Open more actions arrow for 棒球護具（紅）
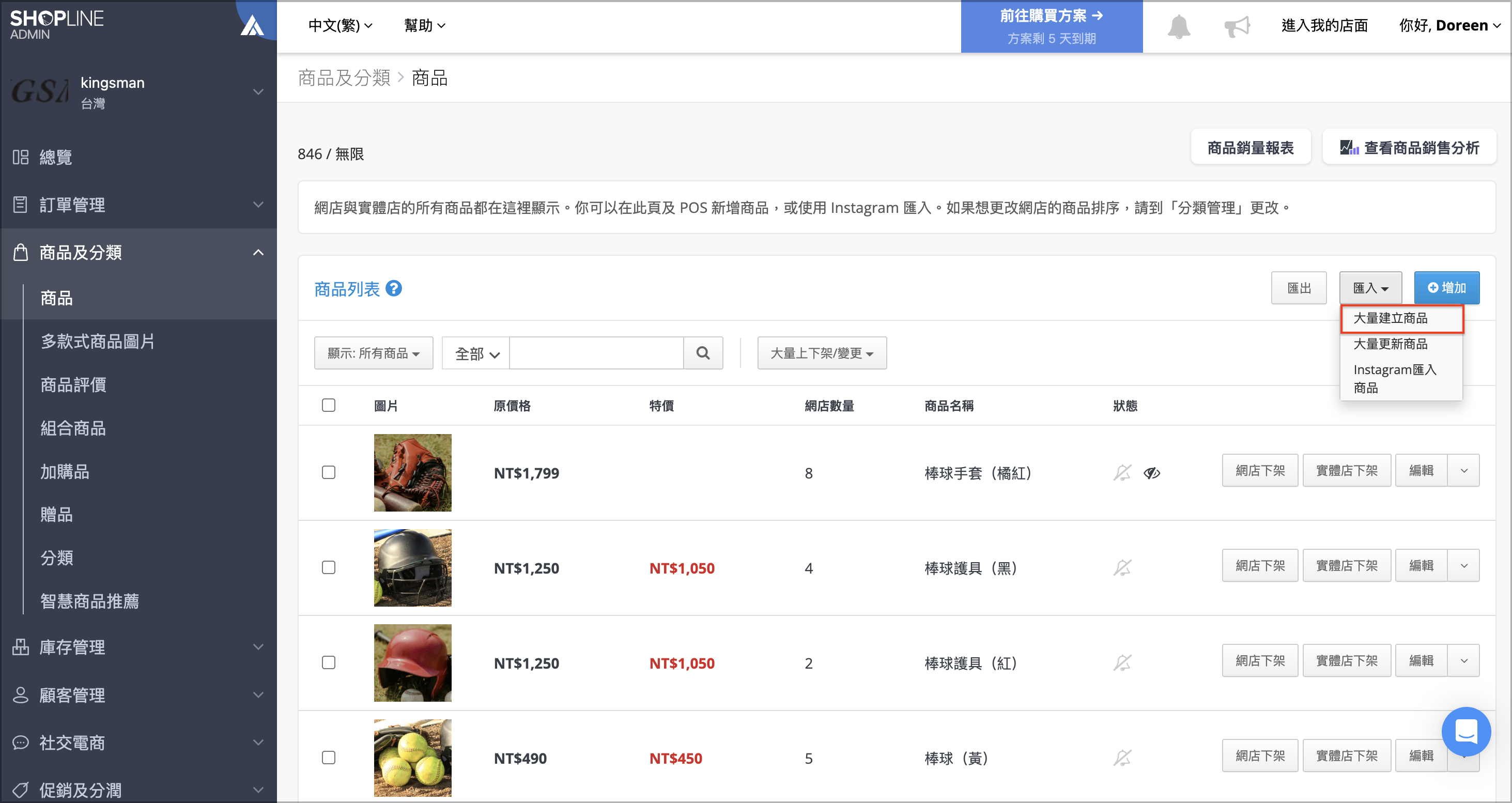The height and width of the screenshot is (803, 1512). tap(1464, 660)
